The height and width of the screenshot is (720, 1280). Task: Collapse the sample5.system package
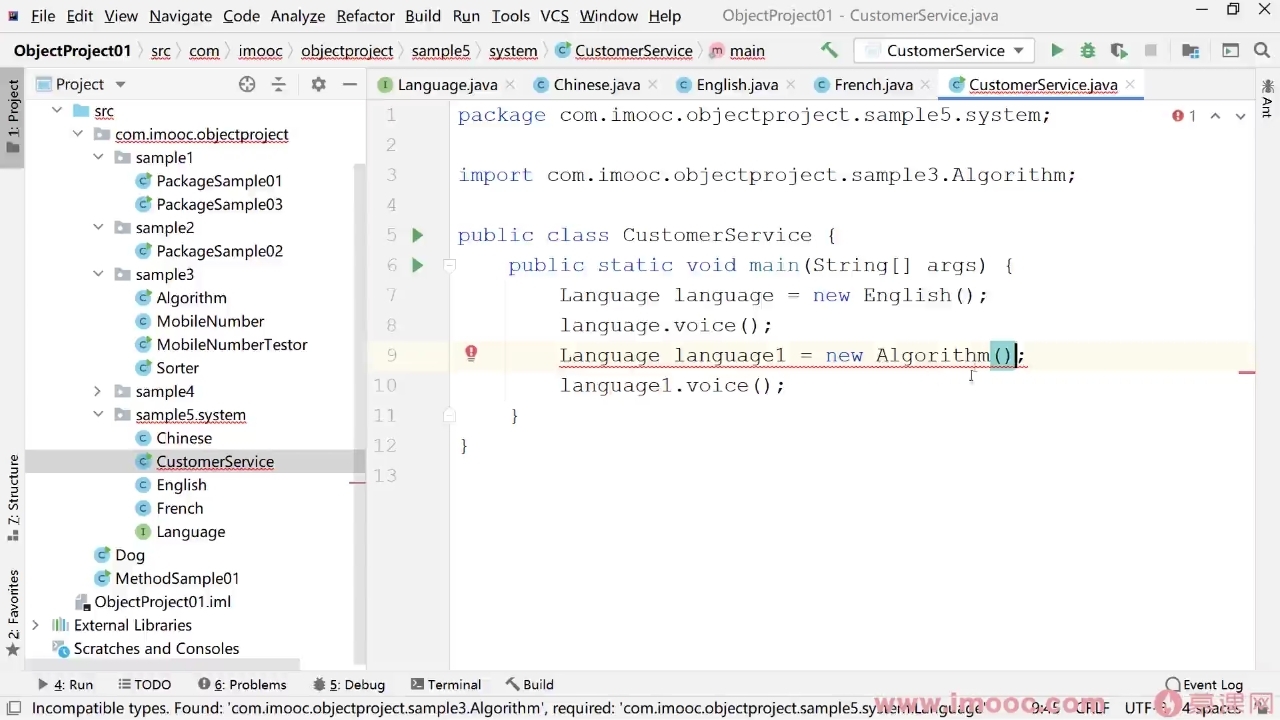98,414
